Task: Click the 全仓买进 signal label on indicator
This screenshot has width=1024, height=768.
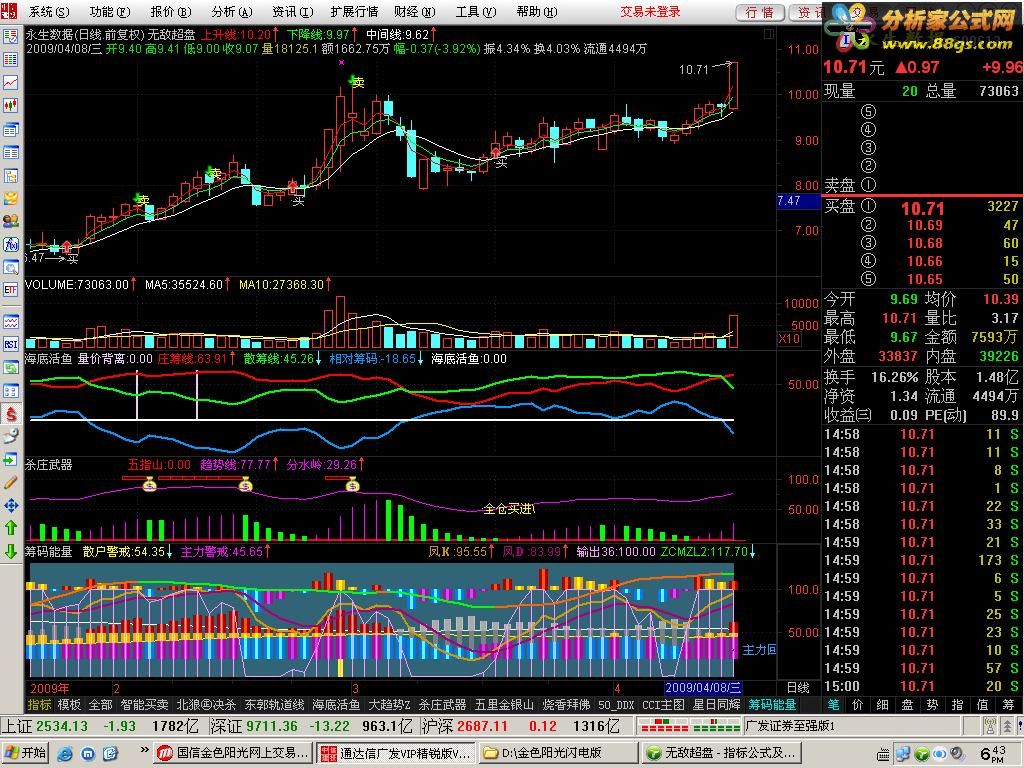Action: 509,508
